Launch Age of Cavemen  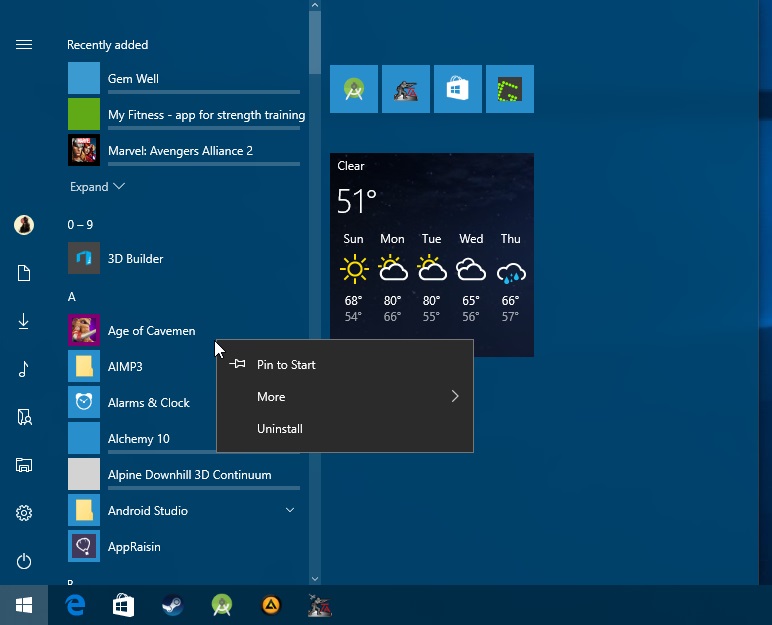[186, 330]
